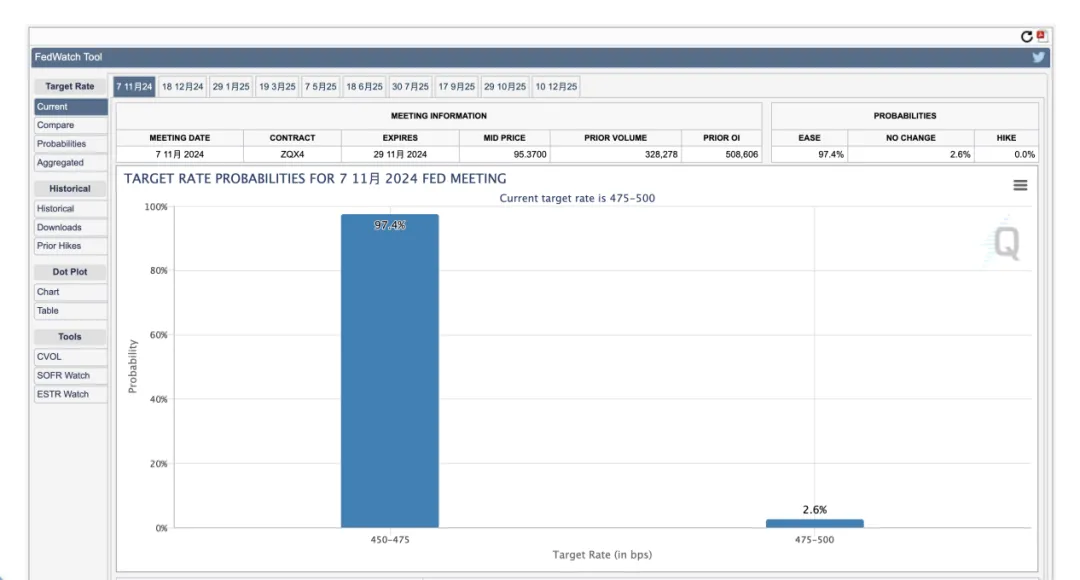This screenshot has width=1080, height=580.
Task: Click the EASE probability 97.4% cell
Action: [x=809, y=154]
